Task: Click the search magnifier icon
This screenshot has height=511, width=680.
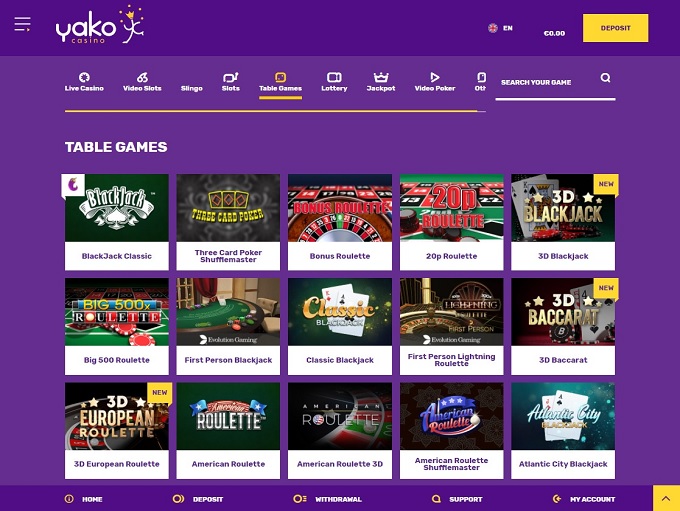Action: coord(605,78)
